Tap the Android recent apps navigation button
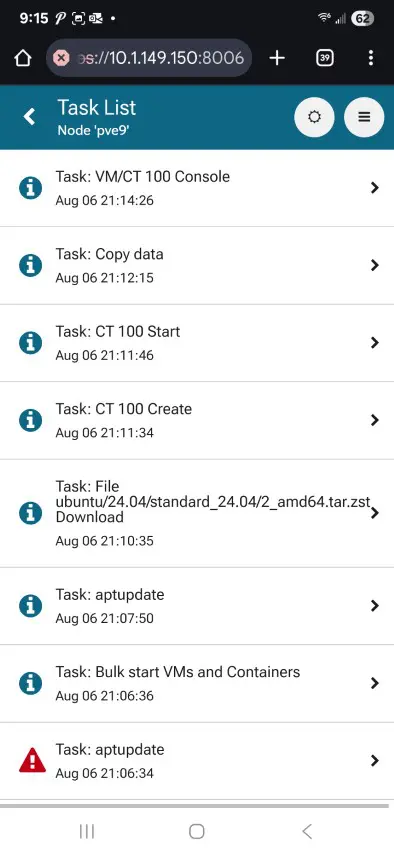Image resolution: width=394 pixels, height=854 pixels. 87,831
